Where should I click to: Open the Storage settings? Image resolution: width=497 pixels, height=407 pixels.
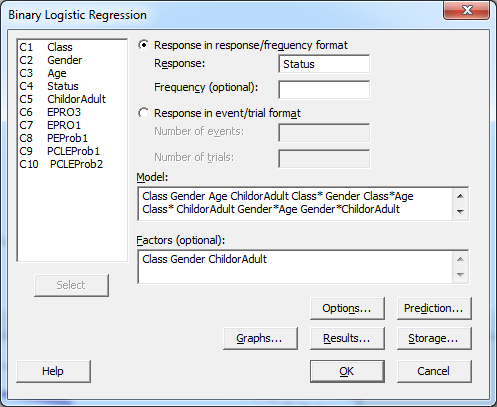434,338
